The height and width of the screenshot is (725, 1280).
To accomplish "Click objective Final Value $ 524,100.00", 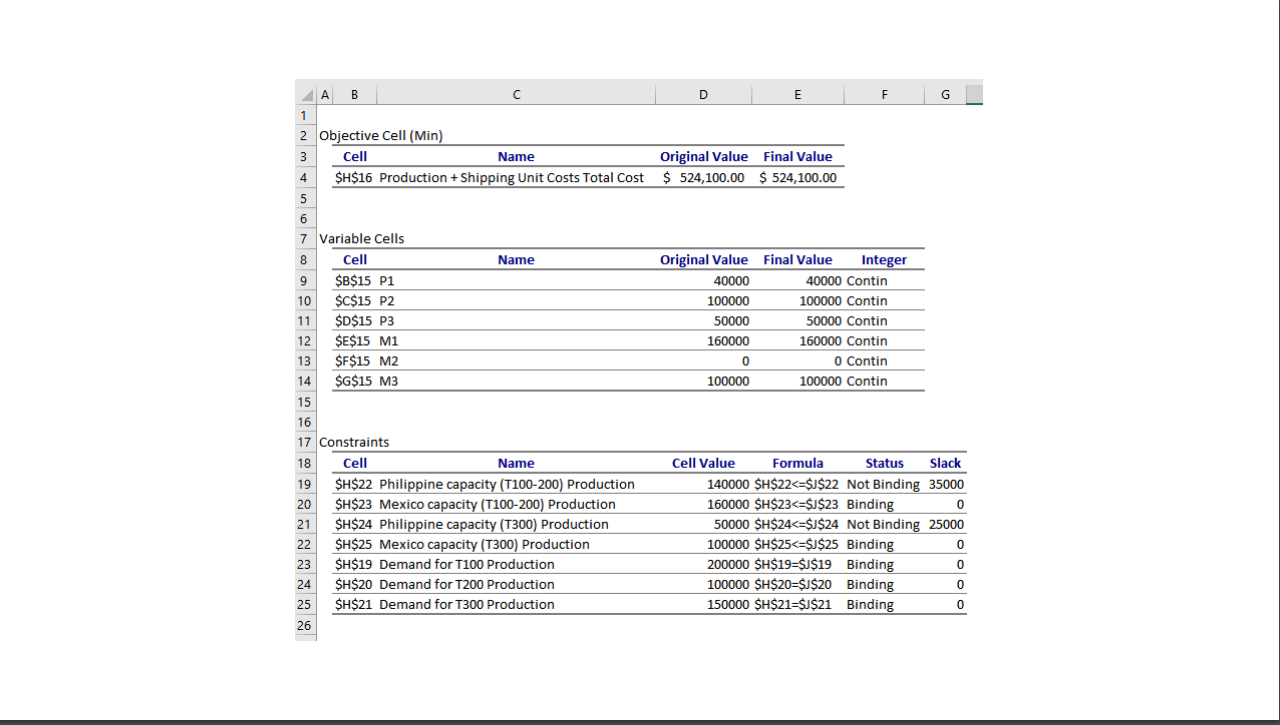I will tap(798, 178).
